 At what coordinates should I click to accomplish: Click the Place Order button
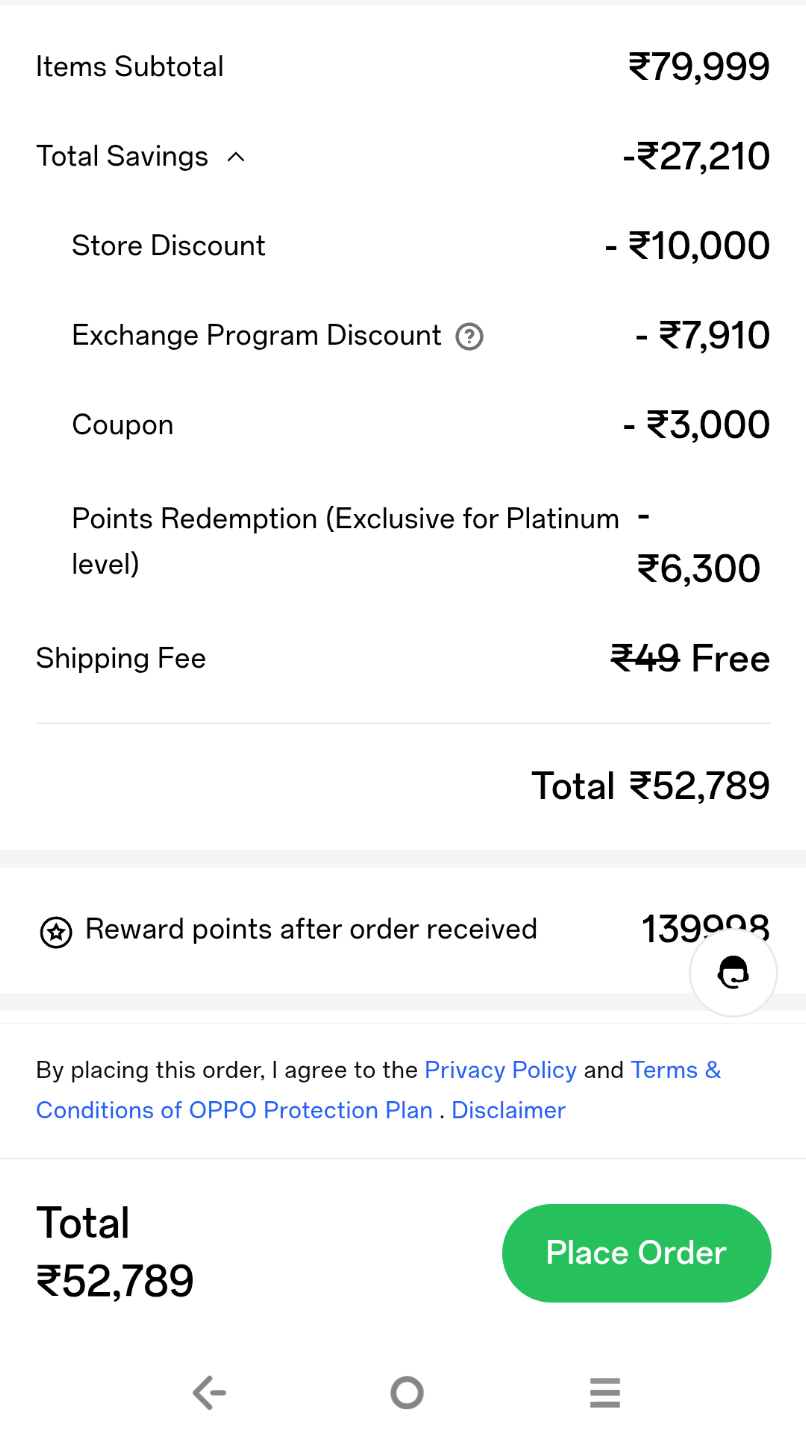point(636,1253)
